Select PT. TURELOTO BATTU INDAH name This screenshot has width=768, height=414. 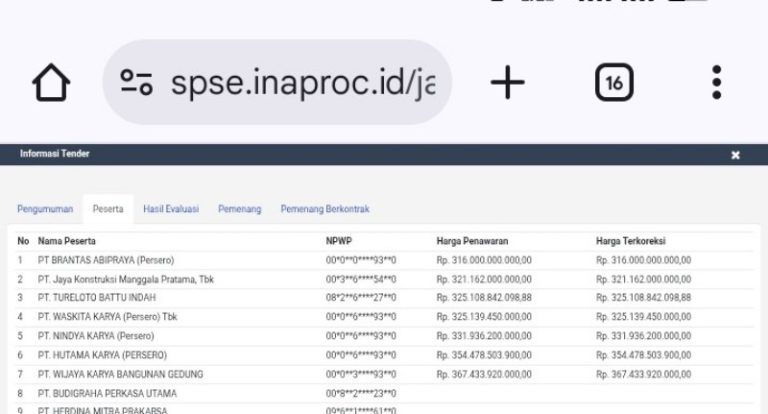point(96,298)
